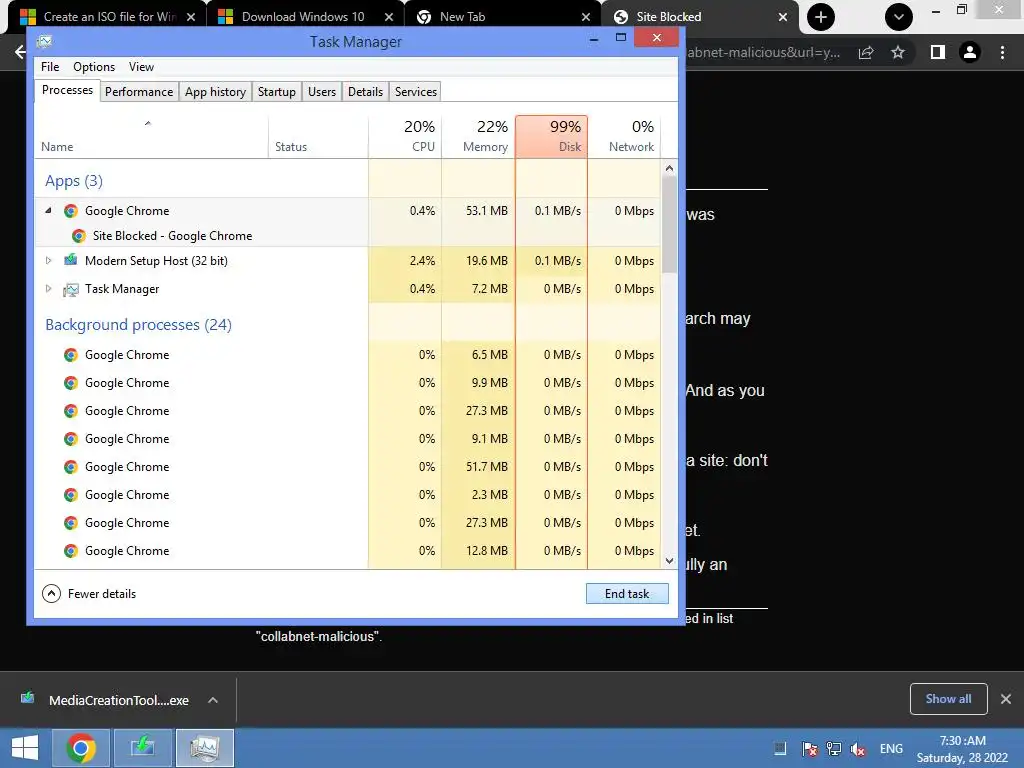The image size is (1024, 768).
Task: Open the Users tab
Action: pyautogui.click(x=321, y=91)
